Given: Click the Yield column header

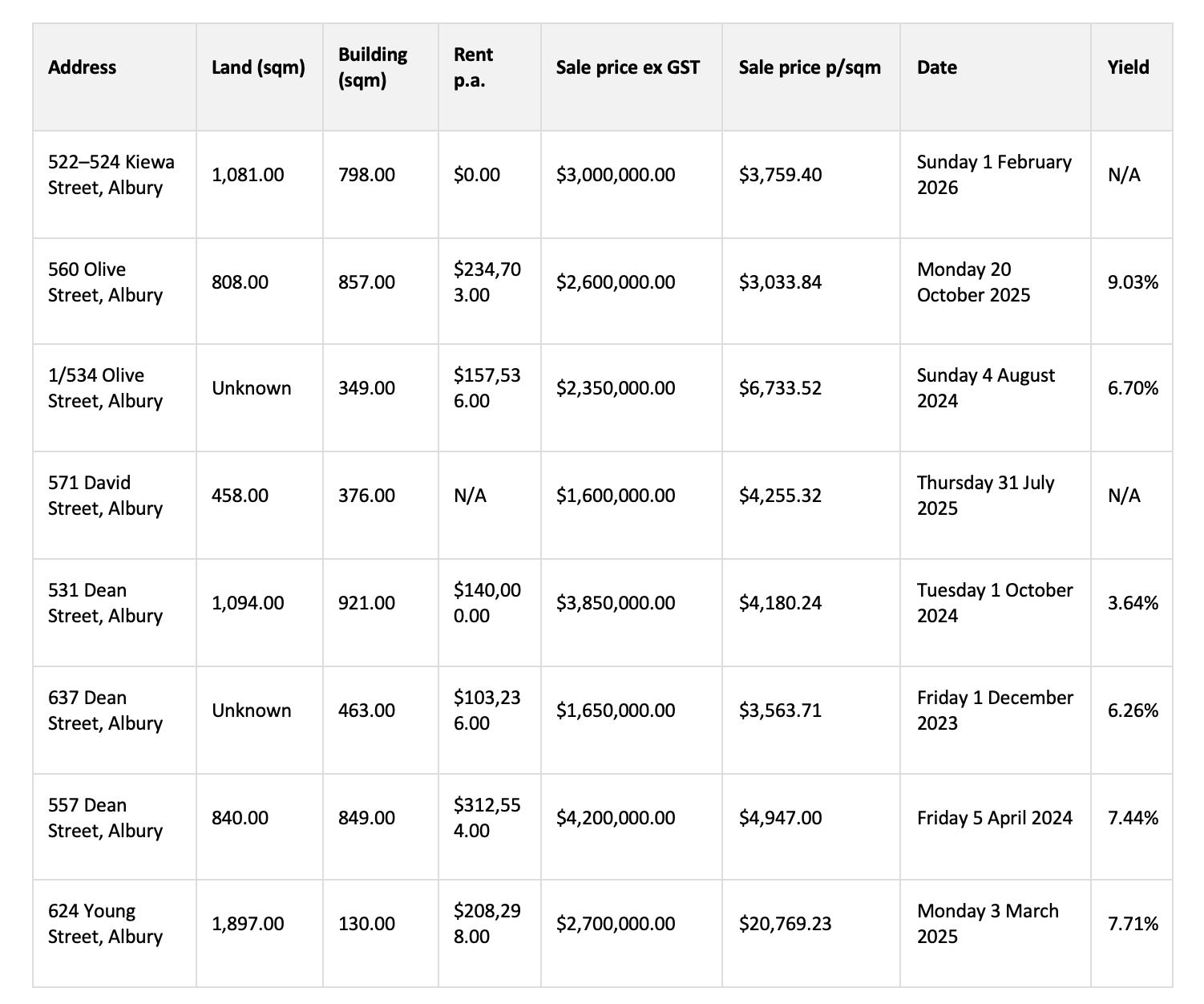Looking at the screenshot, I should click(1128, 67).
